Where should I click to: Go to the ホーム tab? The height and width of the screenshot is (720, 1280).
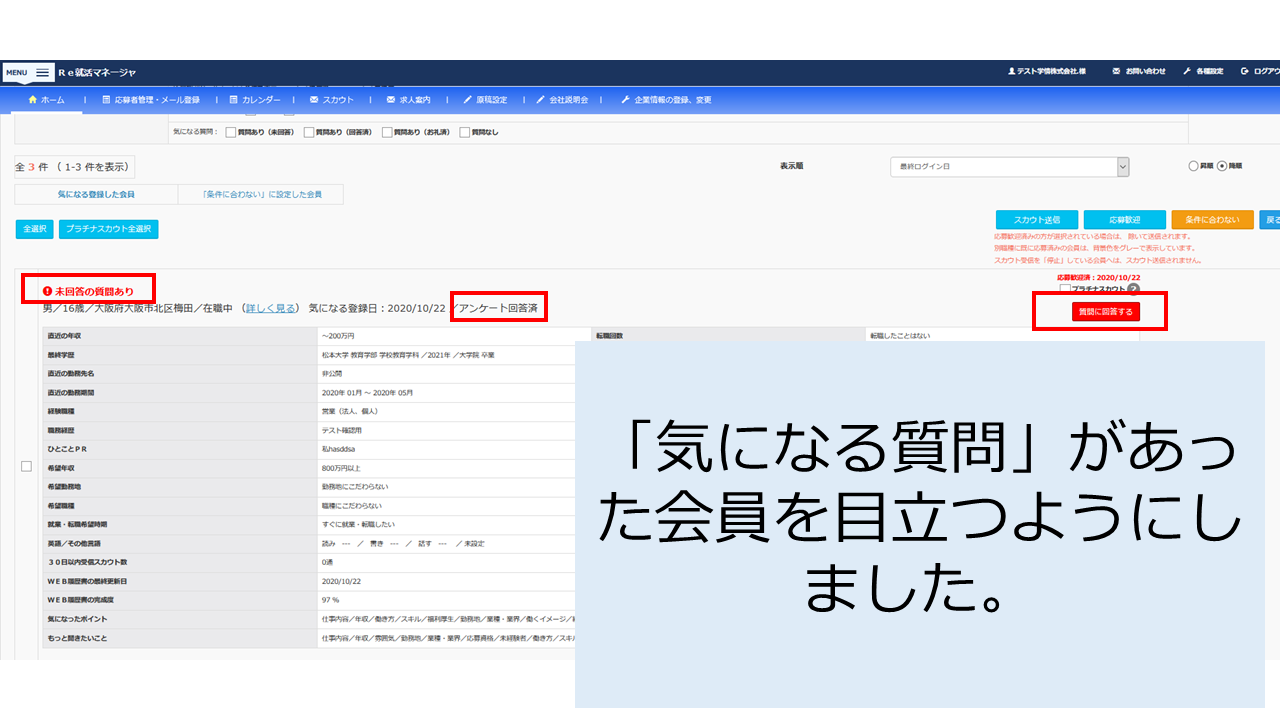[x=46, y=100]
